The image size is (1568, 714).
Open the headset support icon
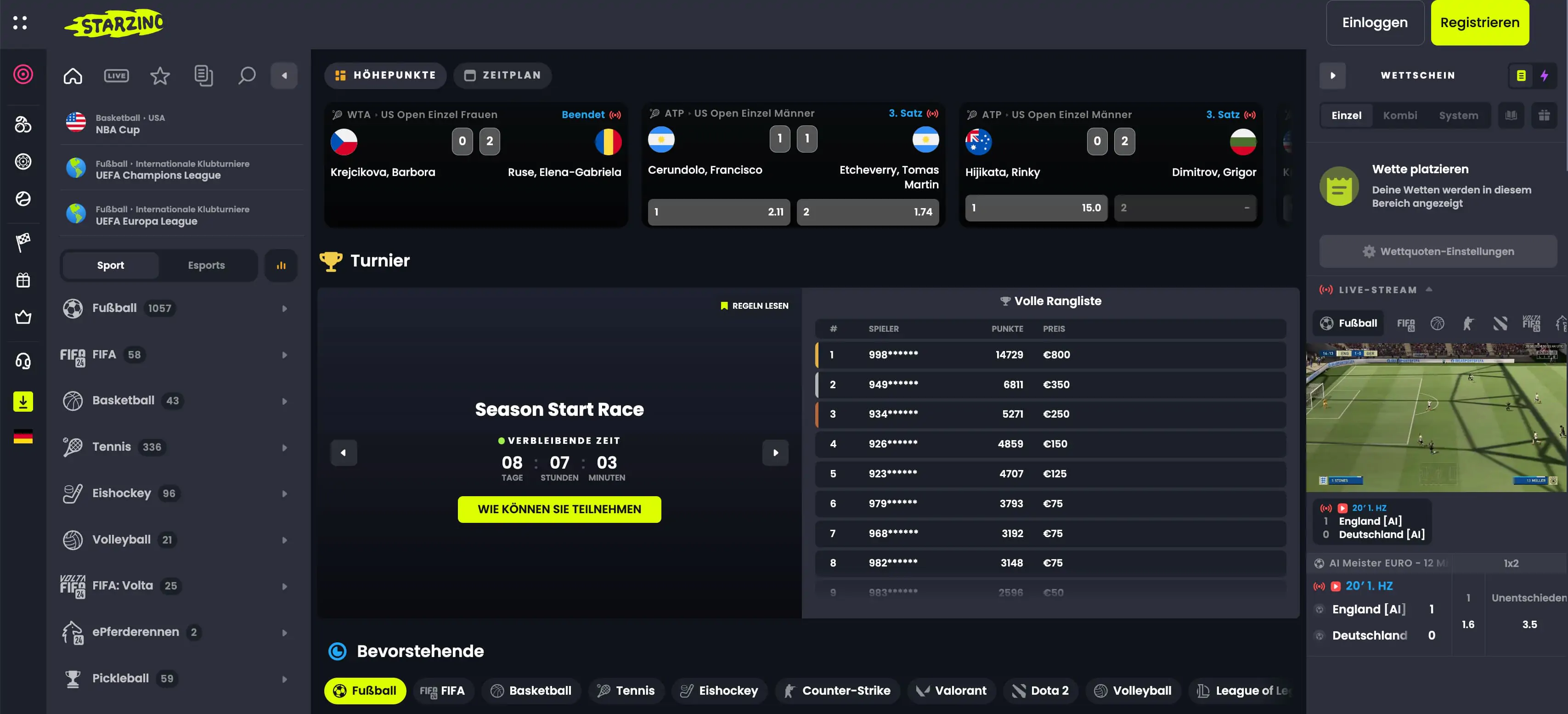tap(23, 361)
